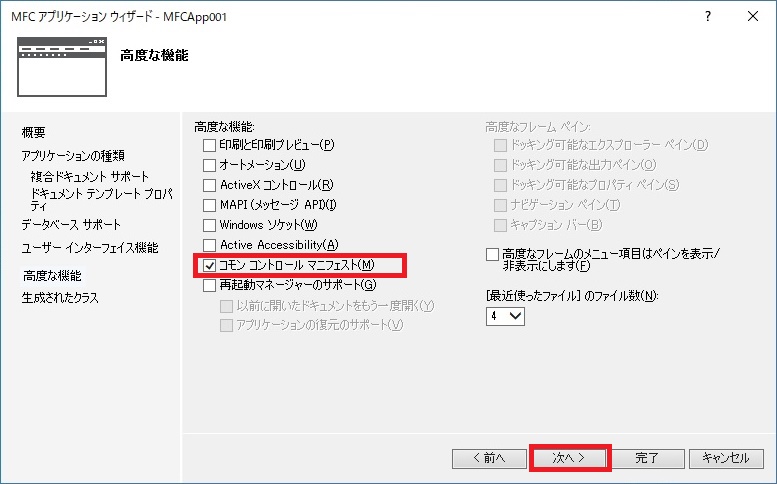Screen dimensions: 777x484
Task: Click the help question mark icon
Action: coord(708,16)
